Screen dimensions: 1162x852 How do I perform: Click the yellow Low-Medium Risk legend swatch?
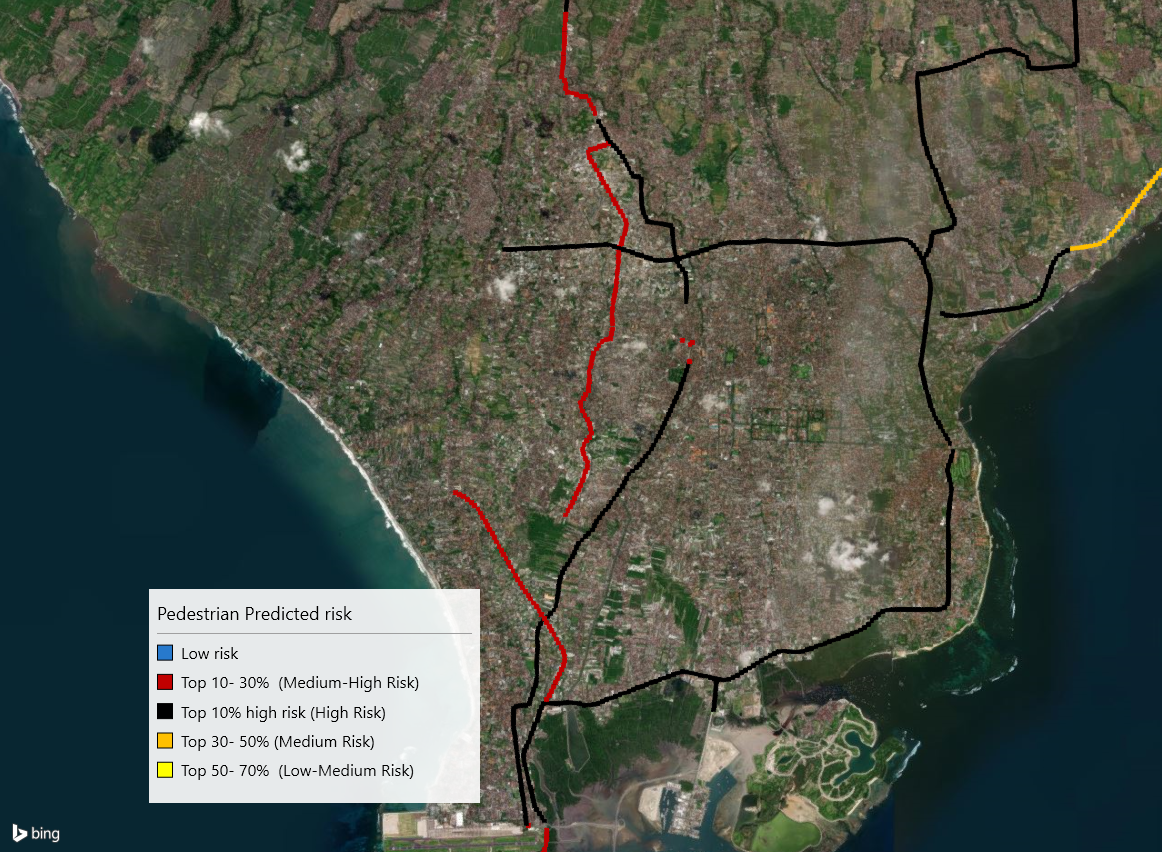tap(165, 770)
